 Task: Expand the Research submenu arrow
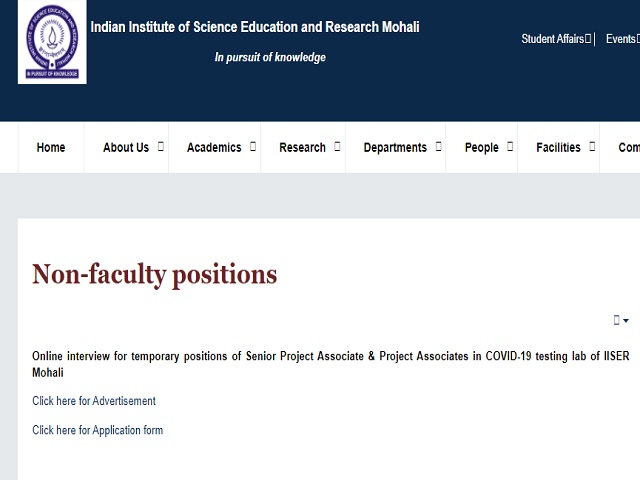click(337, 146)
